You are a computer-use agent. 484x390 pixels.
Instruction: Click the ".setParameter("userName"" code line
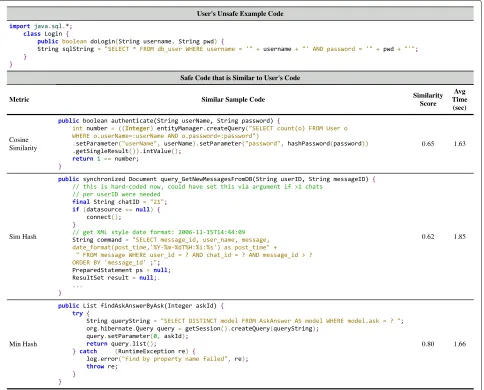pyautogui.click(x=220, y=144)
